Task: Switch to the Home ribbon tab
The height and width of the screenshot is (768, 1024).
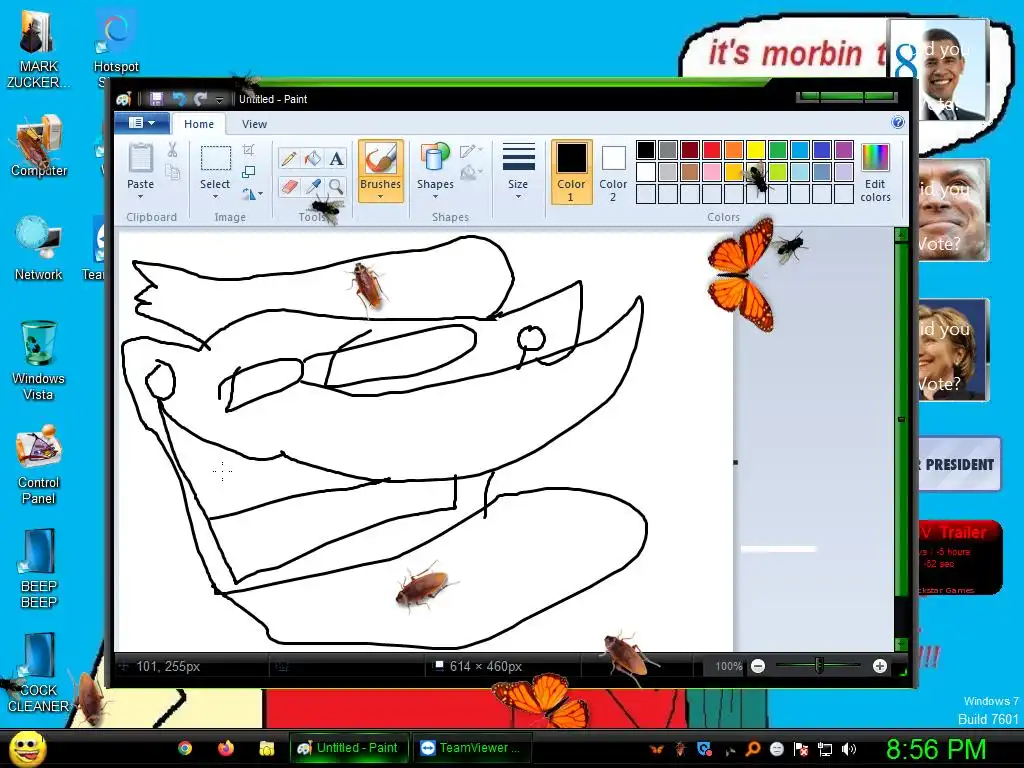Action: point(199,124)
